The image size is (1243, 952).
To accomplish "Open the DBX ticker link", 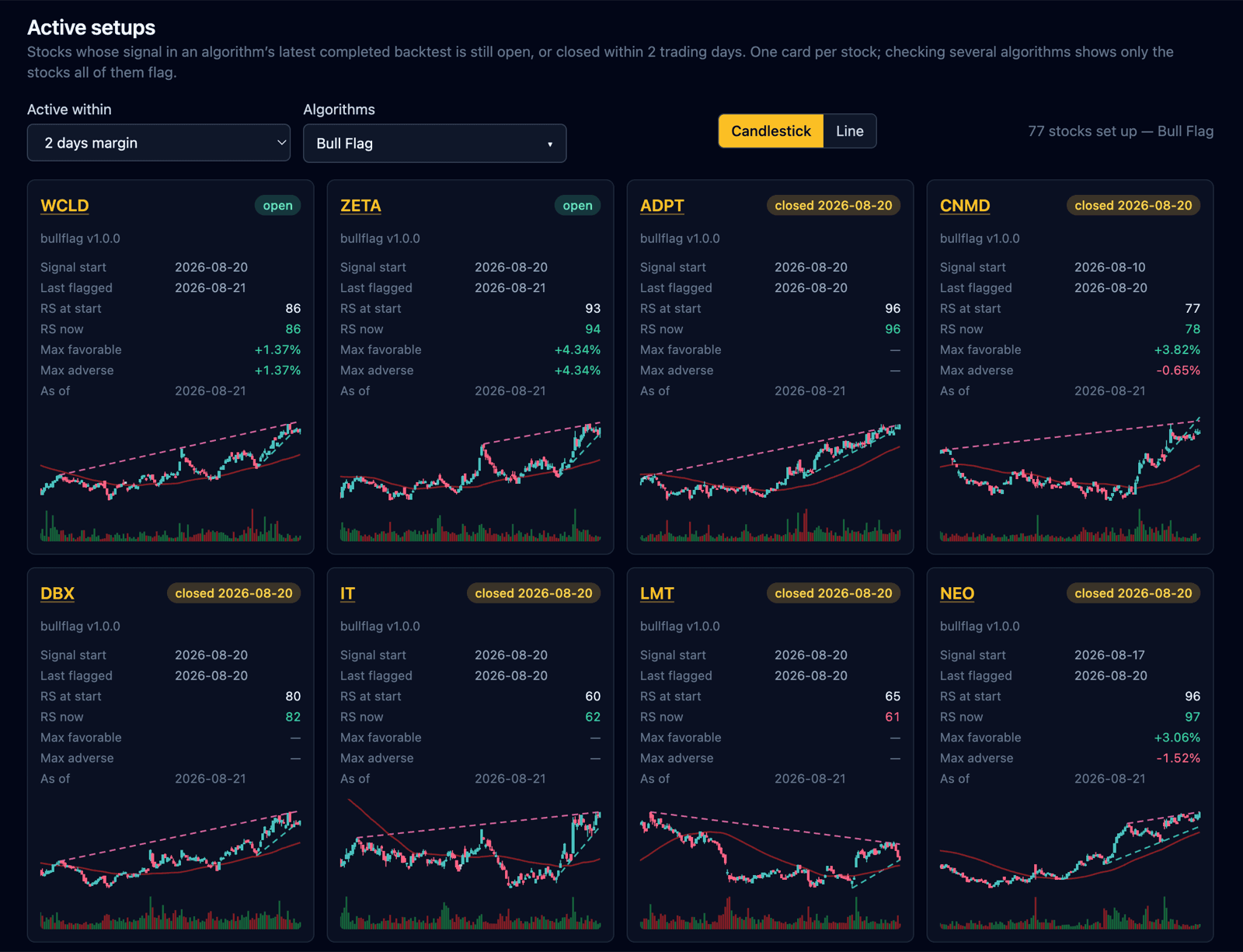I will coord(57,593).
